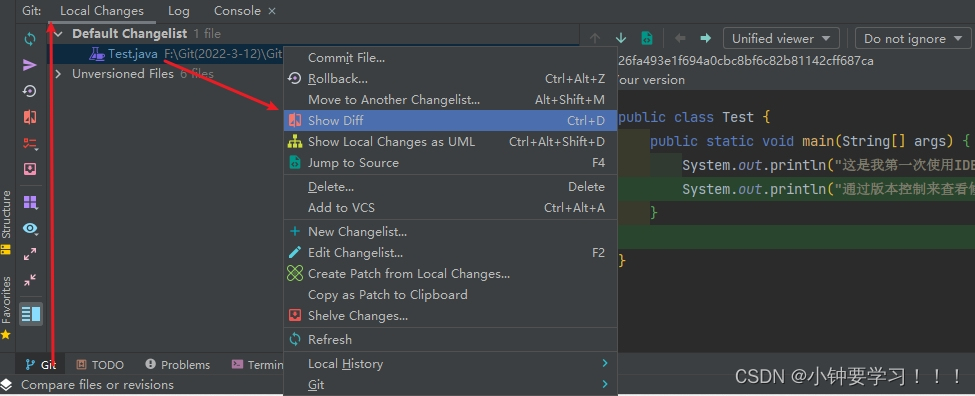
Task: Click the Commit arrow icon in sidebar
Action: (30, 65)
